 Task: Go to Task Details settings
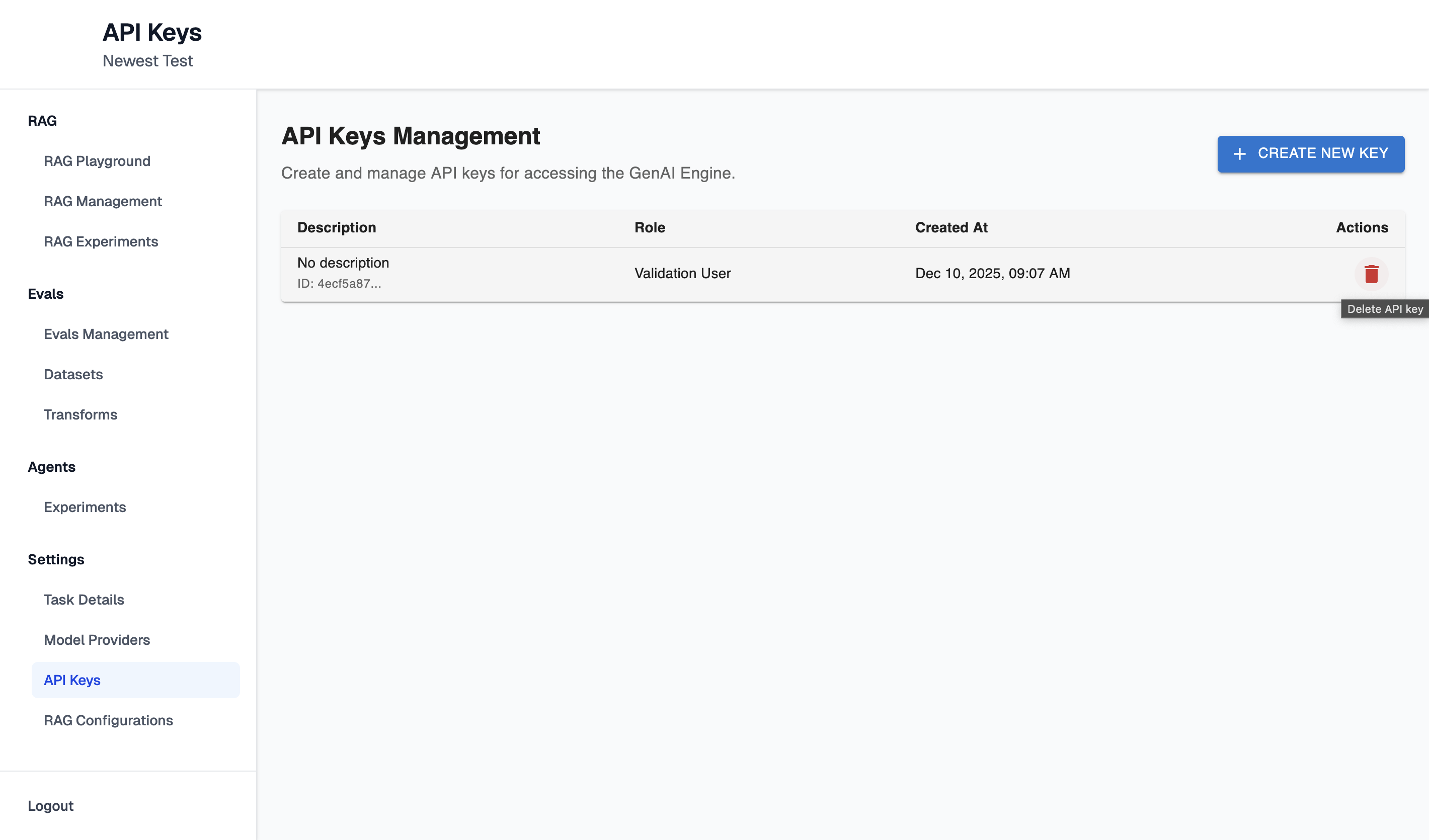pyautogui.click(x=84, y=599)
